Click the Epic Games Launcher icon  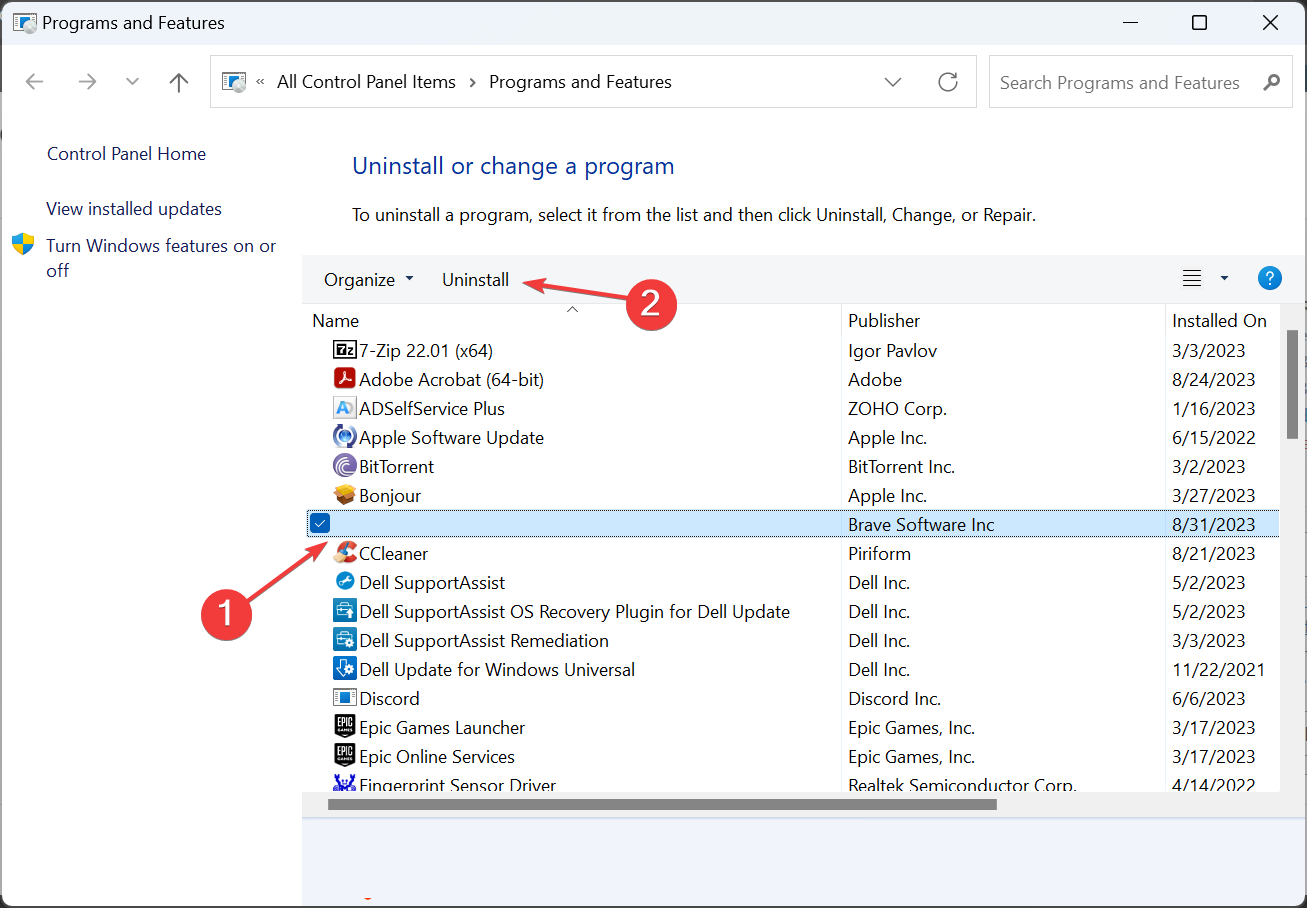tap(344, 727)
